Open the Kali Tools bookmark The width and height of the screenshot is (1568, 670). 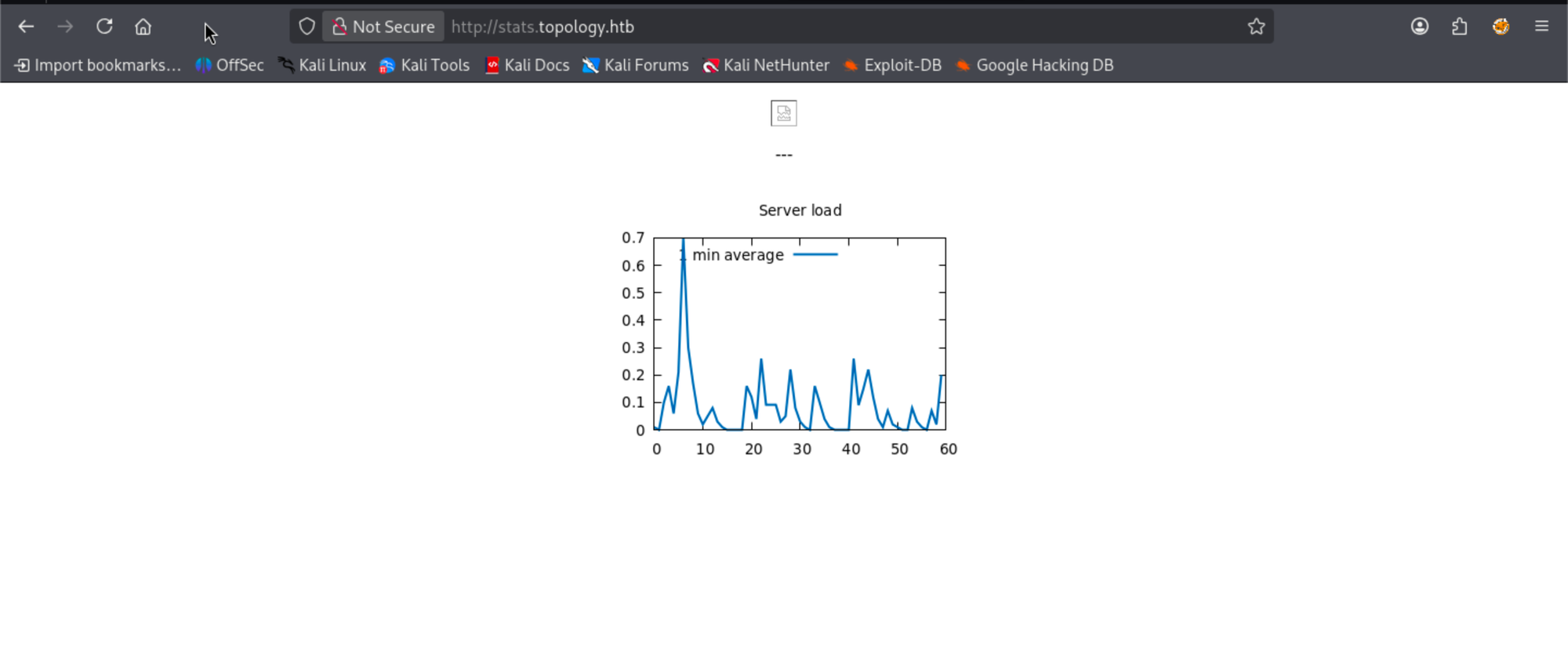(424, 65)
